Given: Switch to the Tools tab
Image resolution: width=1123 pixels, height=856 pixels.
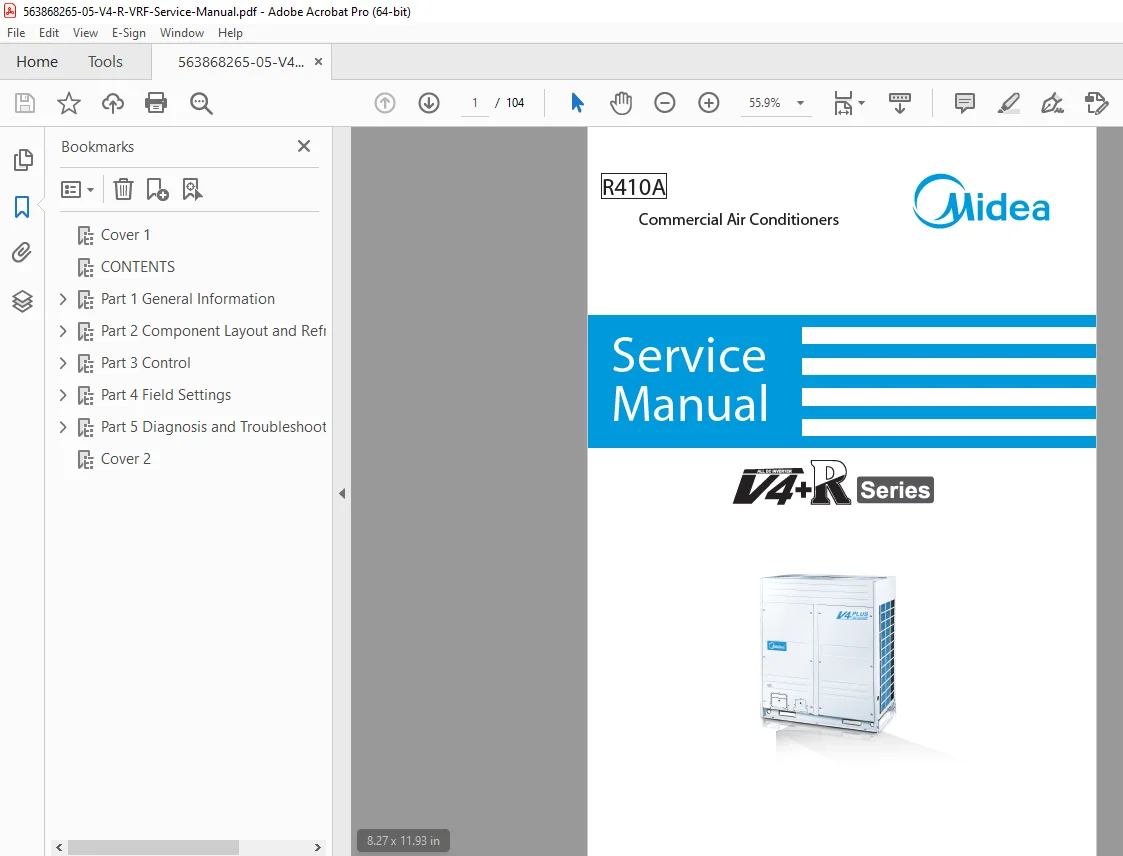Looking at the screenshot, I should [105, 62].
